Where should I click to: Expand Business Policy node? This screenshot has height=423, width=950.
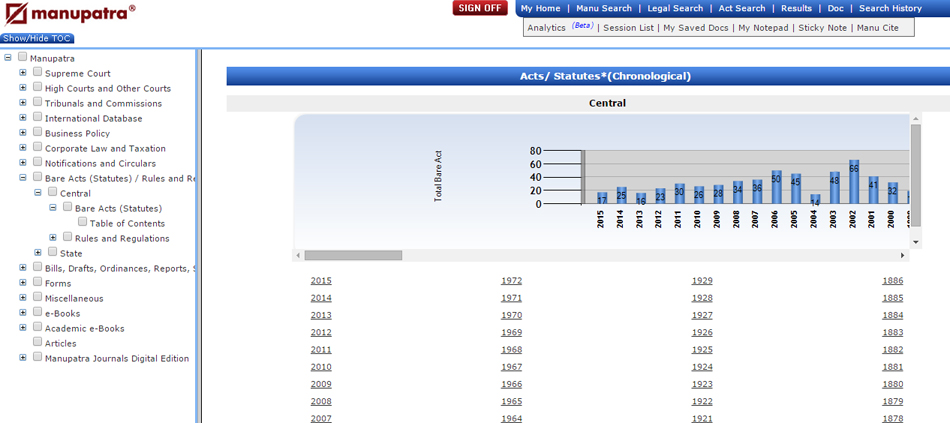pyautogui.click(x=23, y=133)
